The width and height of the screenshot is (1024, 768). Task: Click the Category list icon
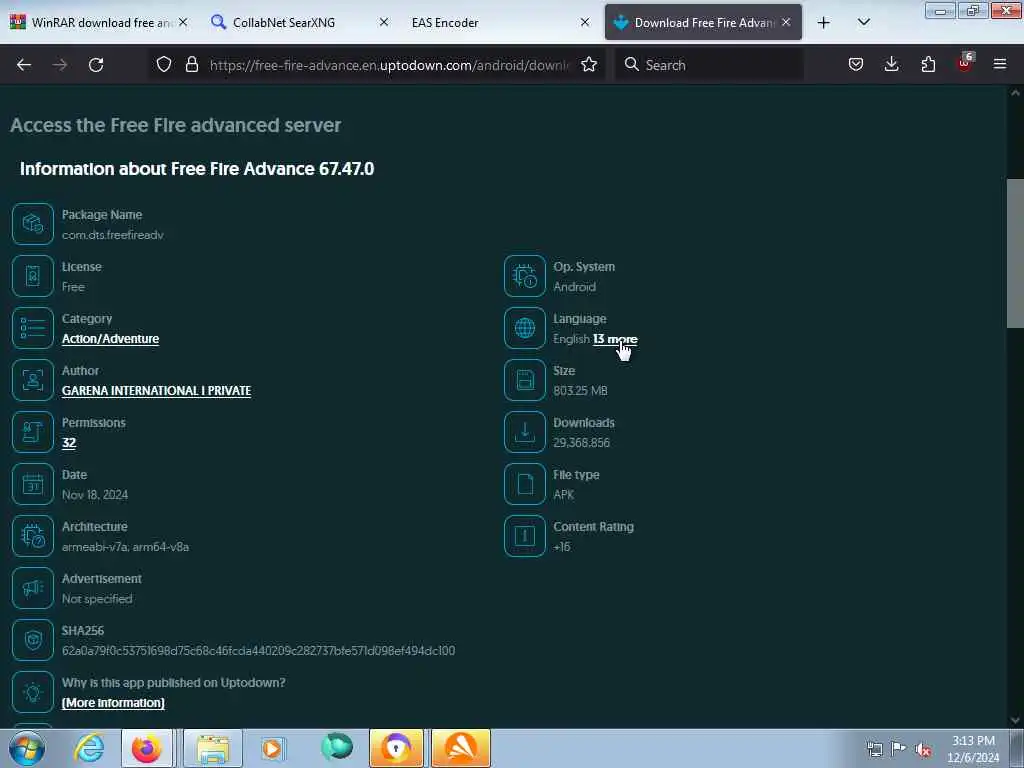(33, 328)
